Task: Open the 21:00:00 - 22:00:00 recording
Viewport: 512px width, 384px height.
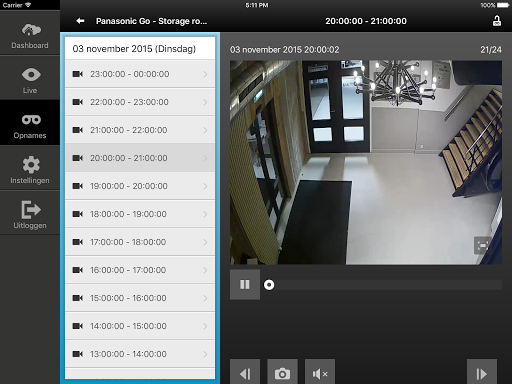Action: [140, 130]
